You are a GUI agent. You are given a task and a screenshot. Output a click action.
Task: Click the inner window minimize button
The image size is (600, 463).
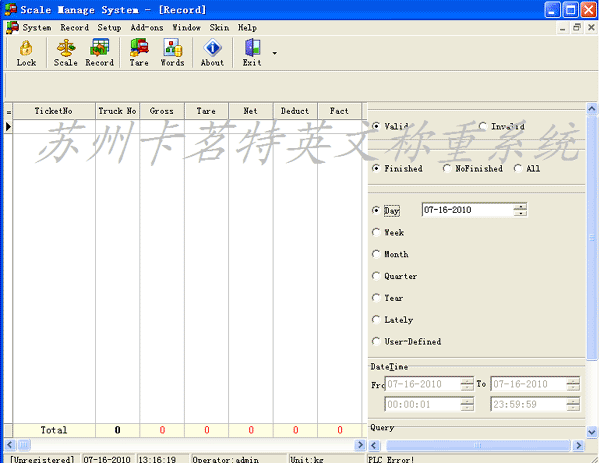click(x=562, y=28)
